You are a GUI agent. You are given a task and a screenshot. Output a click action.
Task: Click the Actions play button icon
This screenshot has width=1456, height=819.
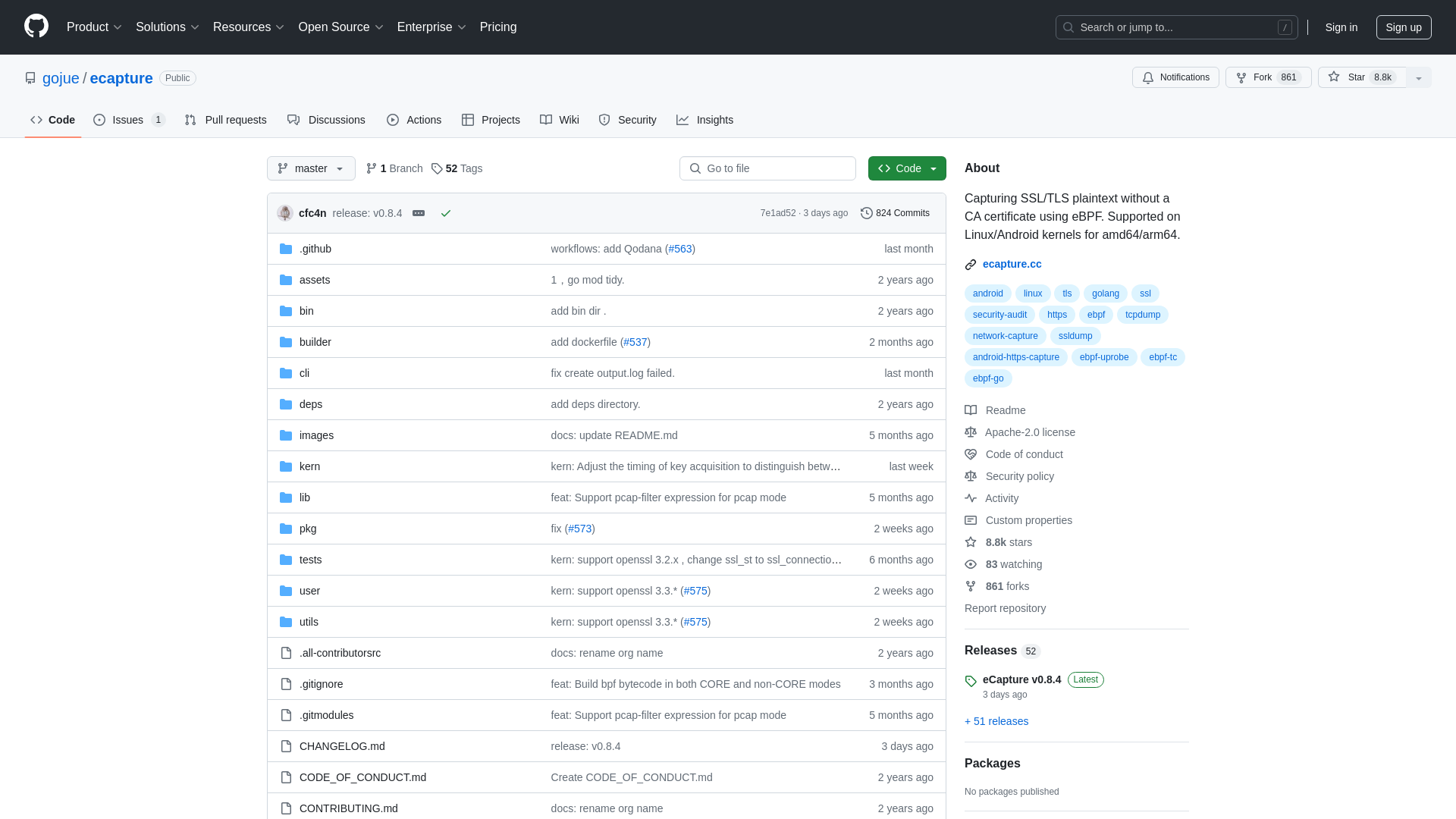pos(393,120)
